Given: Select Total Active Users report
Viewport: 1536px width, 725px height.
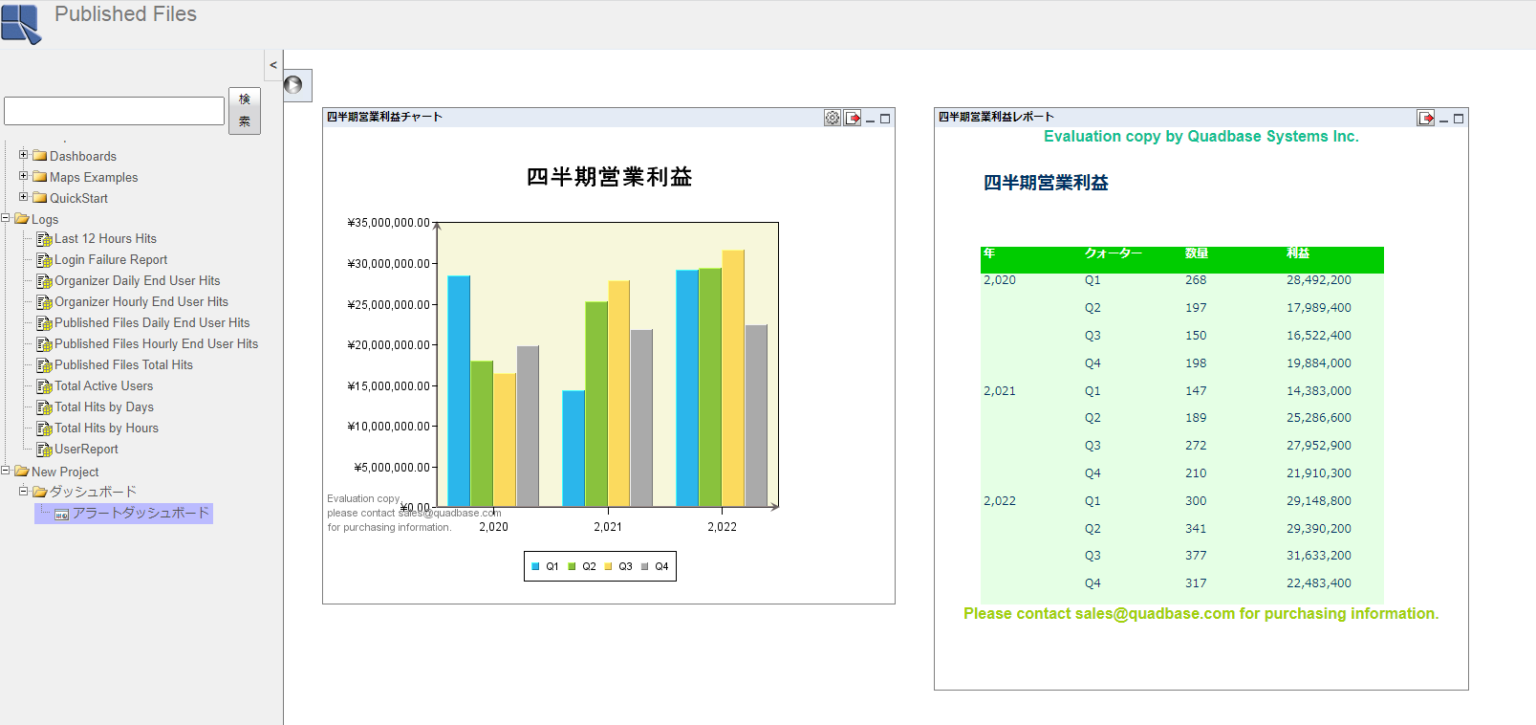Looking at the screenshot, I should pos(103,386).
